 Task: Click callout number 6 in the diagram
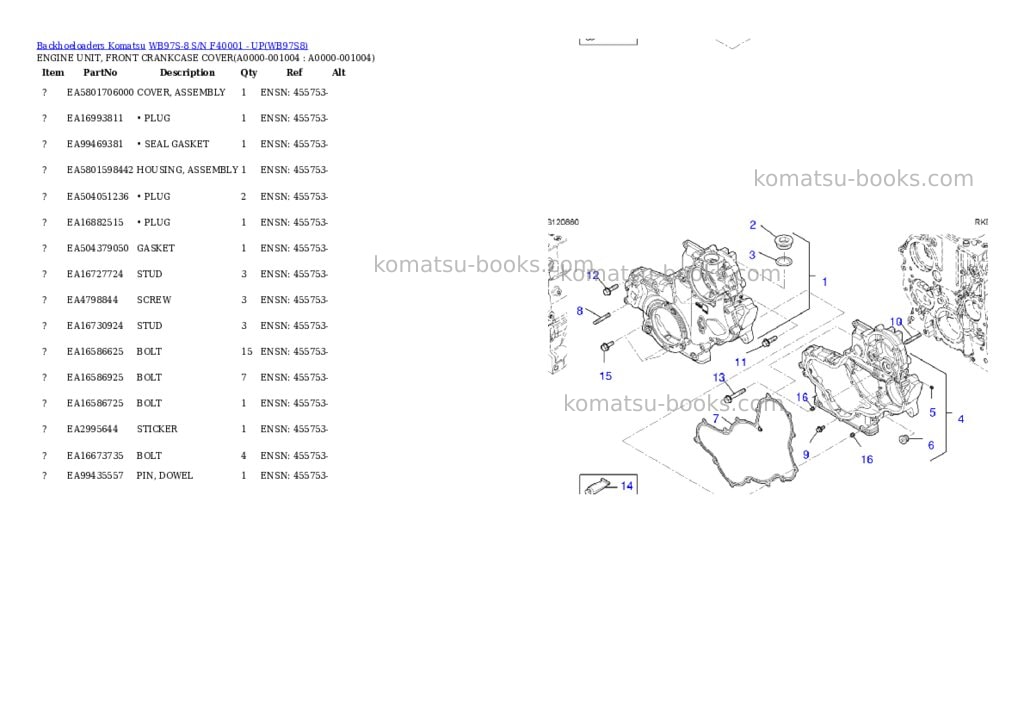[x=931, y=445]
